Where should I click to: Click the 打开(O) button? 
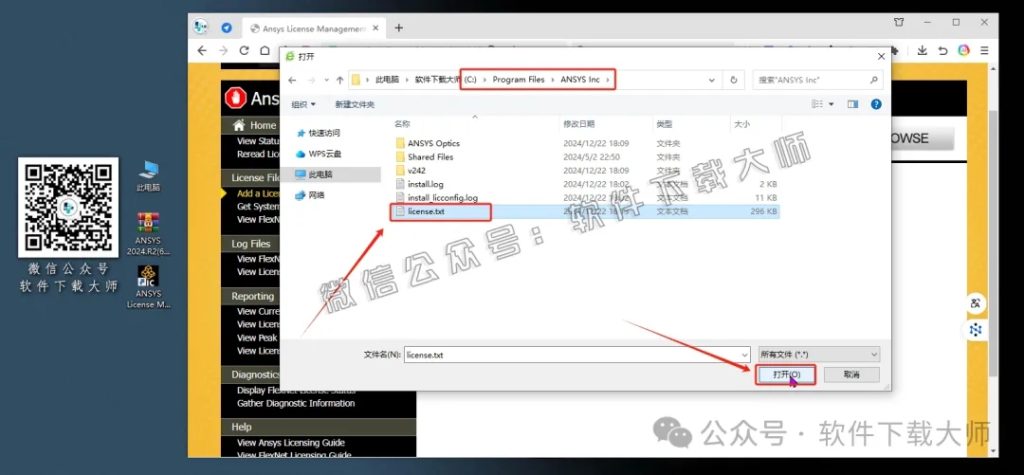tap(786, 374)
